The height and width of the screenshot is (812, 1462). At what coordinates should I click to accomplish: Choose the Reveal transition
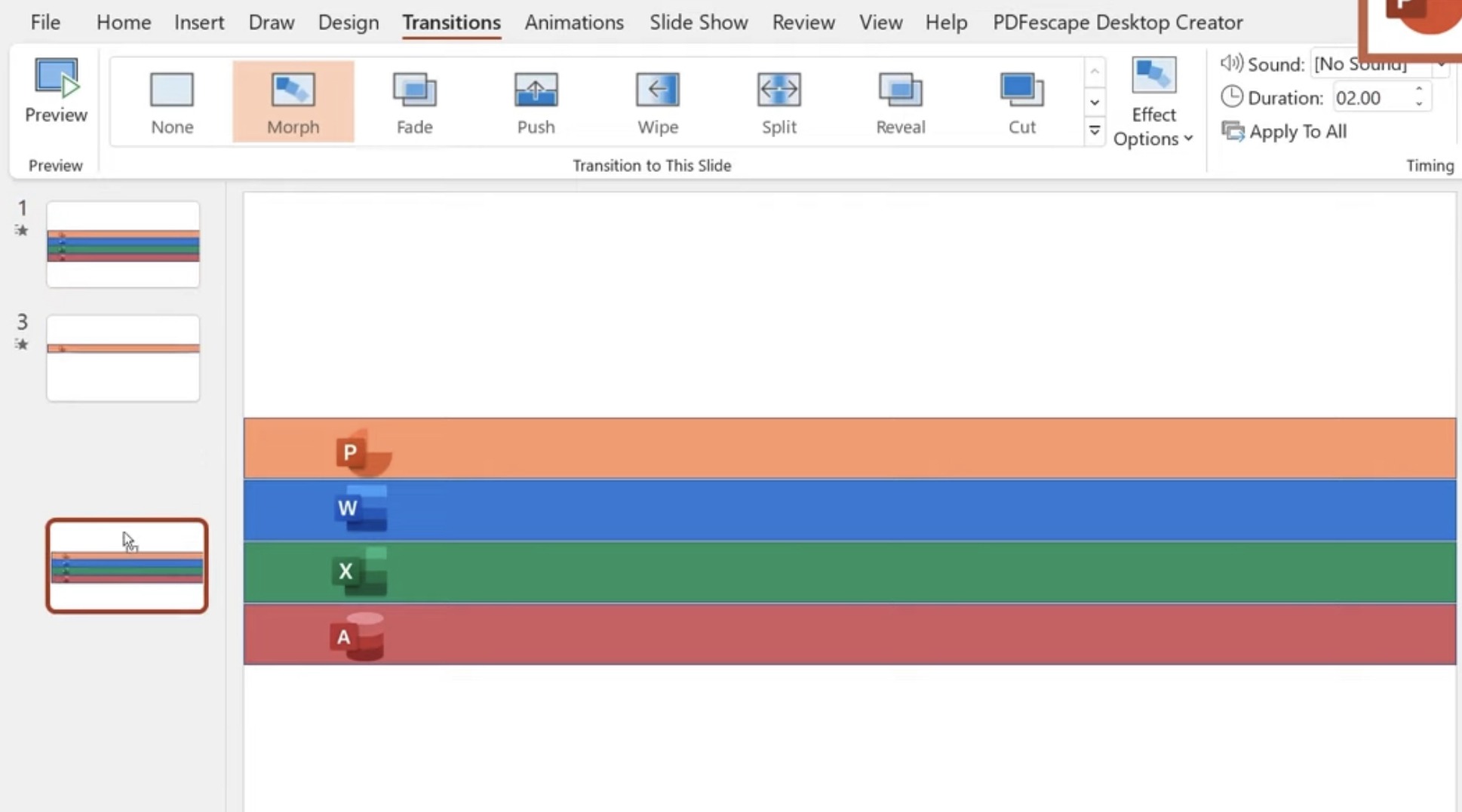coord(900,103)
